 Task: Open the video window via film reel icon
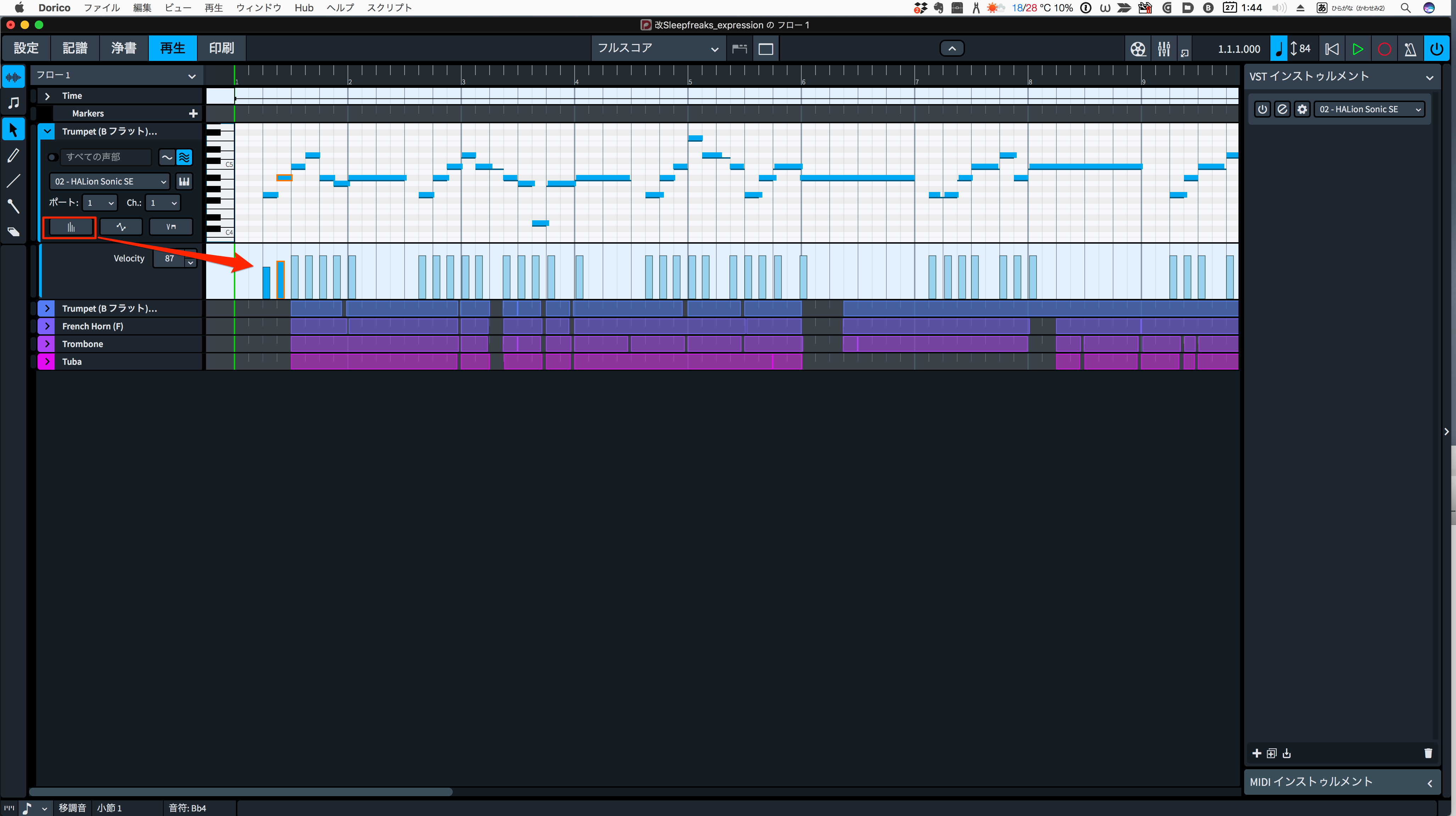(1138, 49)
